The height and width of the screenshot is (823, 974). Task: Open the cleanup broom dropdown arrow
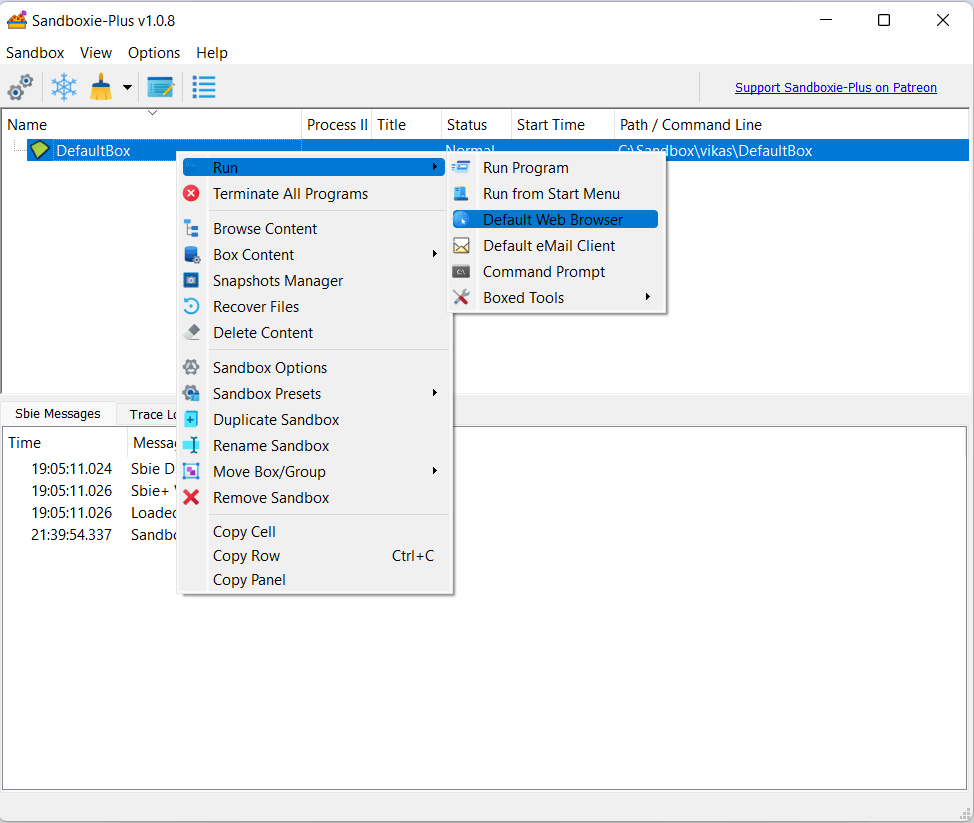point(127,88)
